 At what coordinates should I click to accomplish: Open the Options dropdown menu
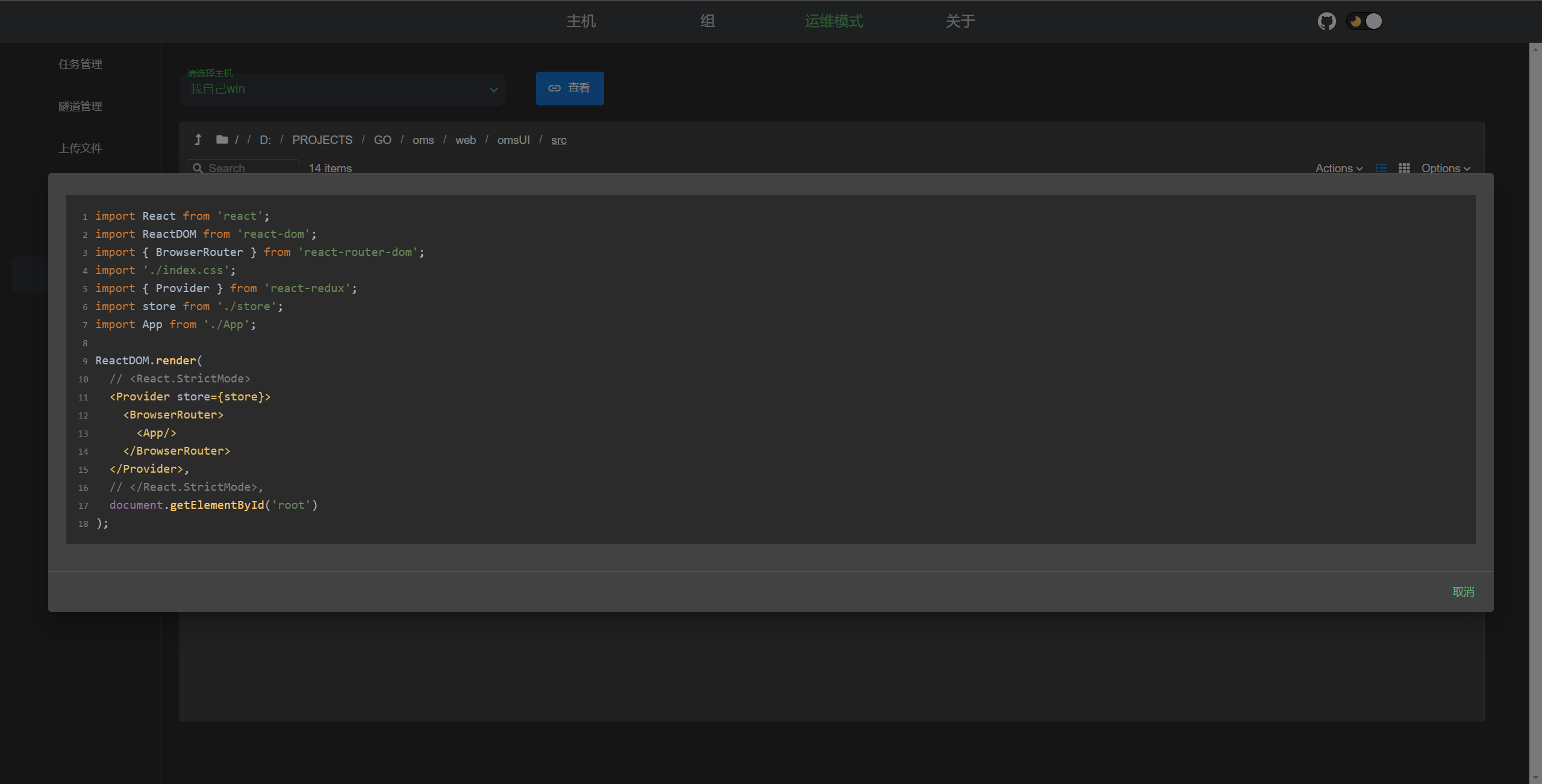pos(1446,168)
